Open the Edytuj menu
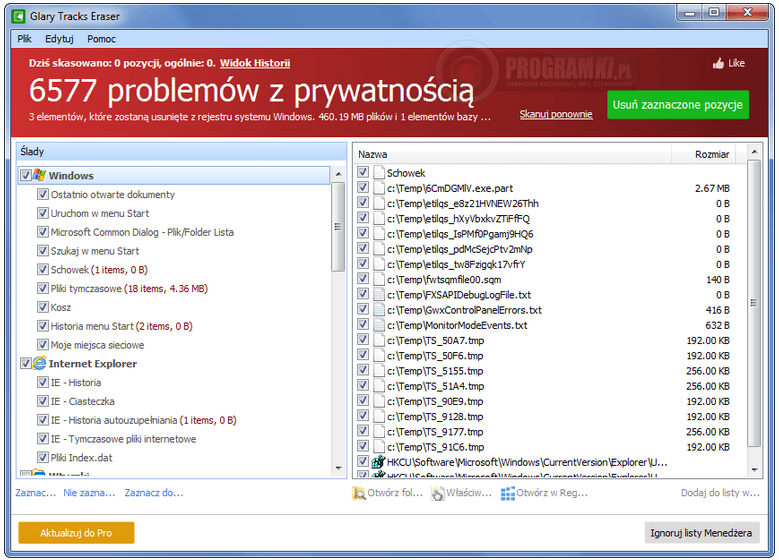Image resolution: width=779 pixels, height=560 pixels. click(59, 39)
